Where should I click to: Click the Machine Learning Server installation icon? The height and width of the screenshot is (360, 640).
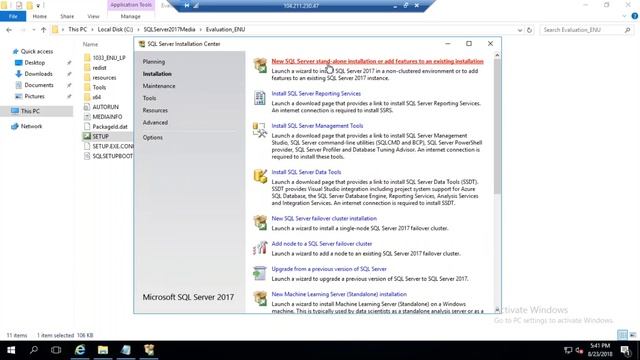[x=260, y=298]
